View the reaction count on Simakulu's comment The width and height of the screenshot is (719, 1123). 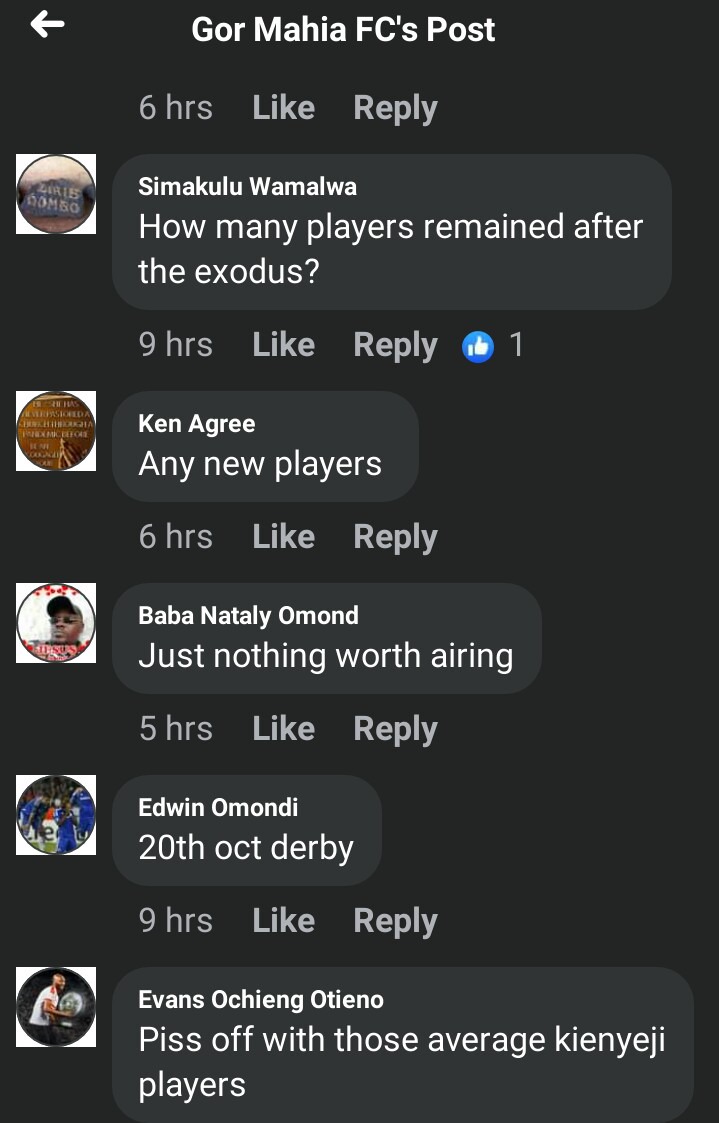(516, 346)
